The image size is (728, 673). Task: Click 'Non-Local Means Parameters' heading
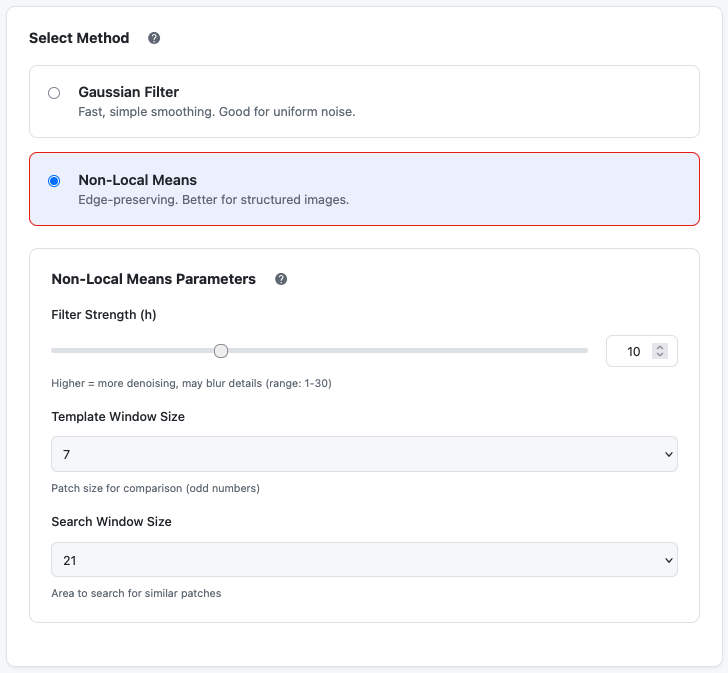(153, 279)
